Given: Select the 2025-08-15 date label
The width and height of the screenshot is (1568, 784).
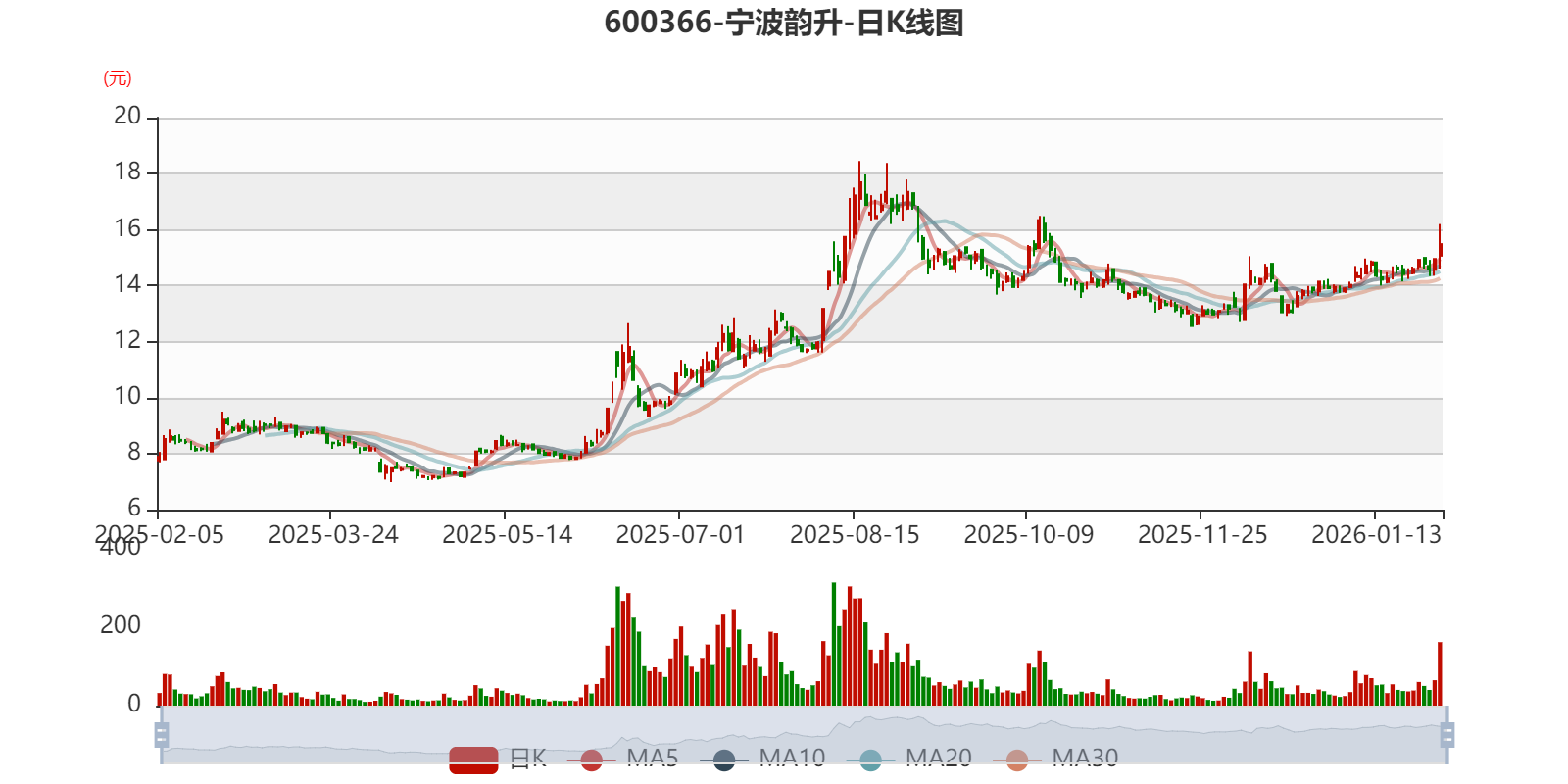Looking at the screenshot, I should pos(855,534).
